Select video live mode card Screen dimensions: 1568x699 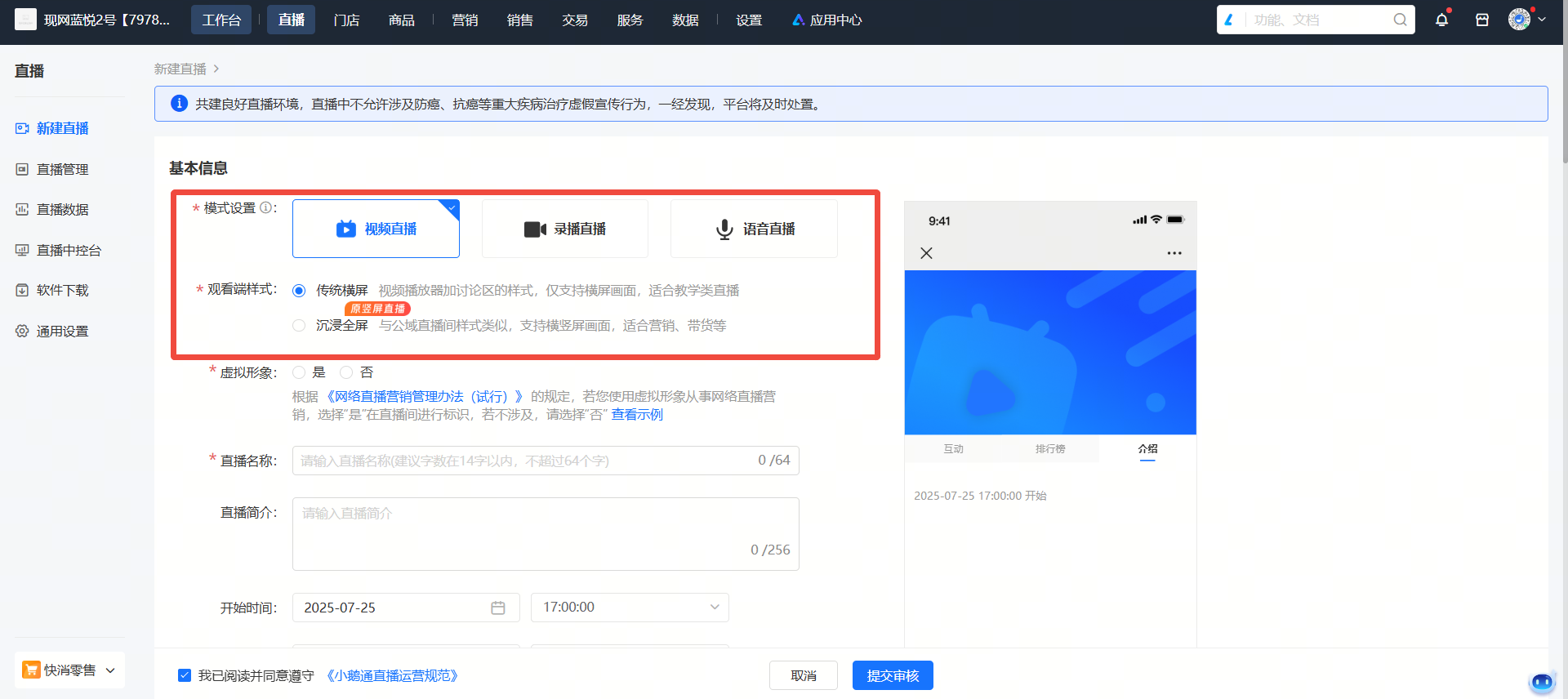click(x=376, y=229)
